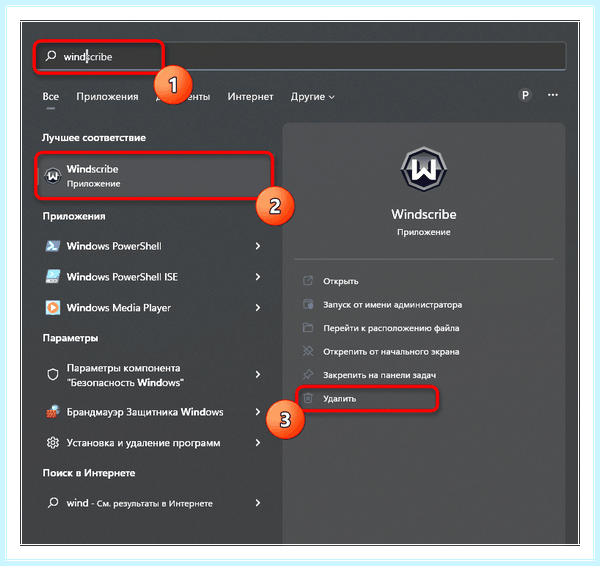Click the Параметры section heading

[70, 338]
